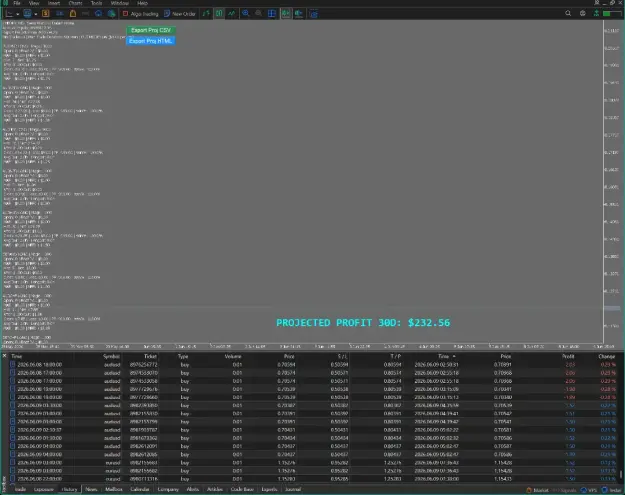Sort history by the Volume column header
The height and width of the screenshot is (495, 625).
(233, 356)
